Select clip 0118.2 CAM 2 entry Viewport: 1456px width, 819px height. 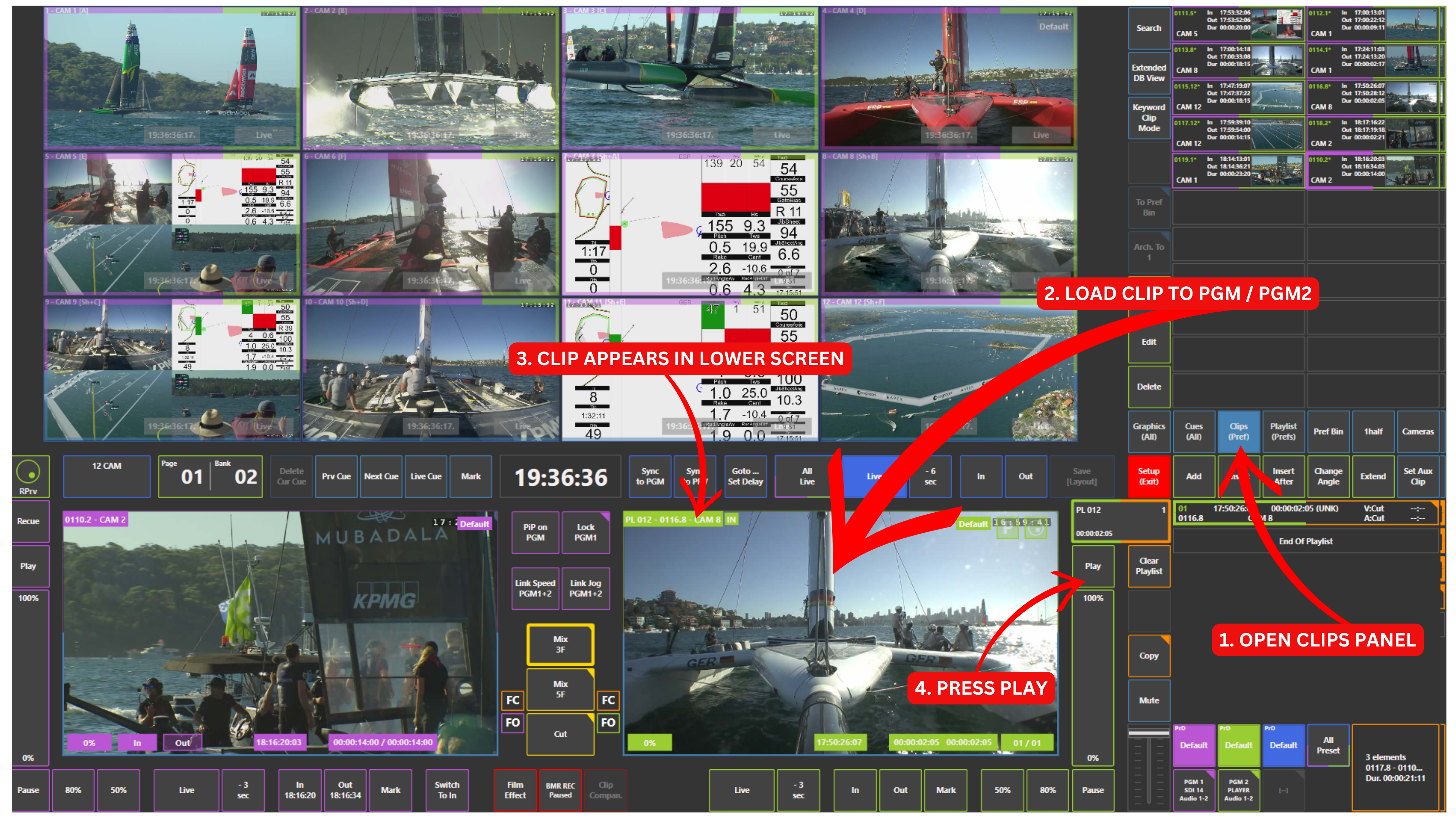pyautogui.click(x=1373, y=134)
